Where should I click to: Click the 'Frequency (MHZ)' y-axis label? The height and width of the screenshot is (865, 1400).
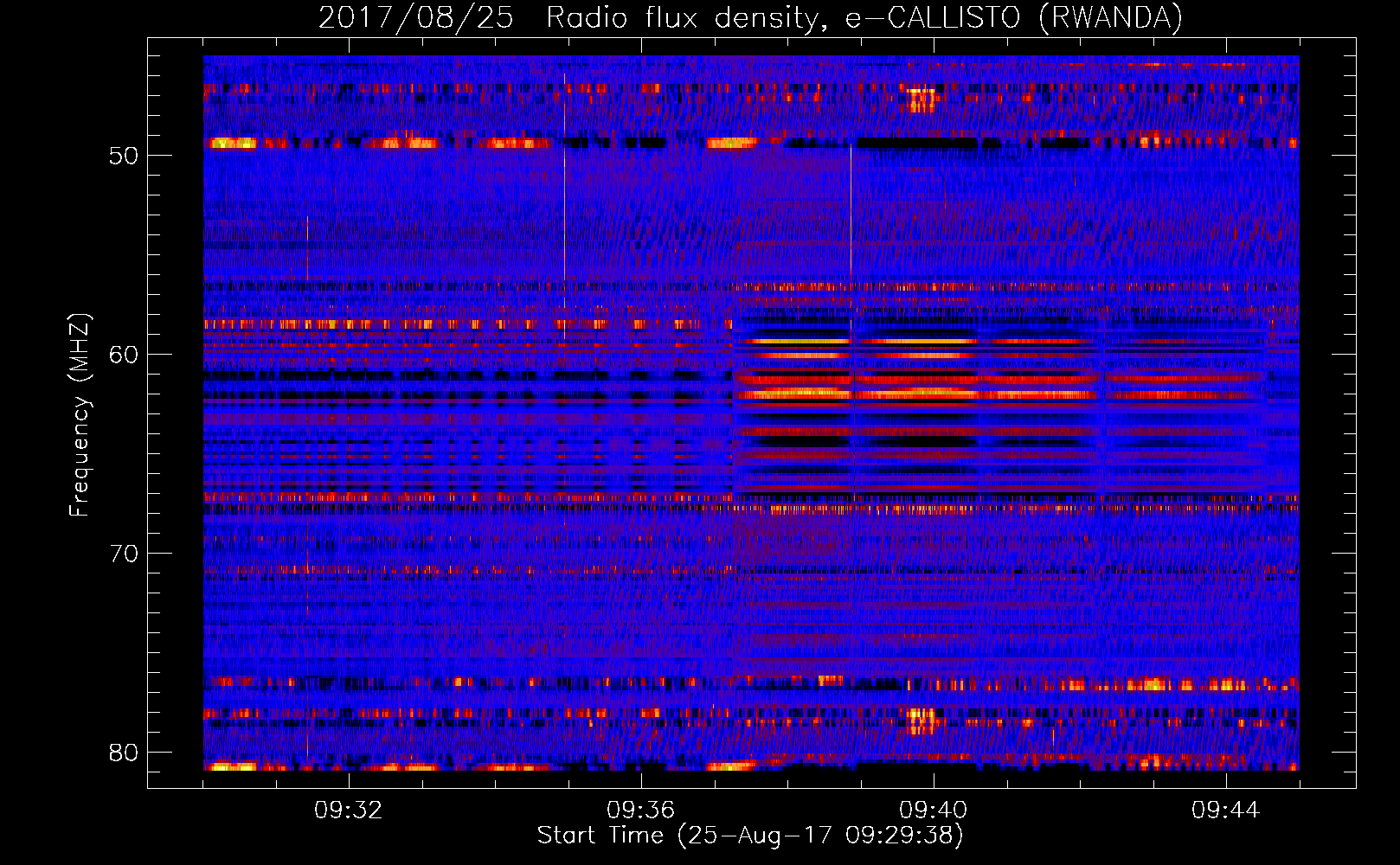click(x=80, y=414)
